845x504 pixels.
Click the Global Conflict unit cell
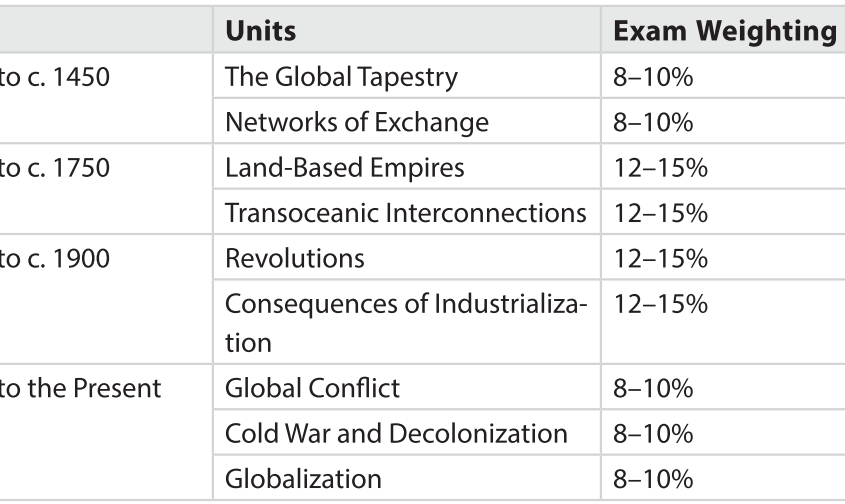coord(309,387)
